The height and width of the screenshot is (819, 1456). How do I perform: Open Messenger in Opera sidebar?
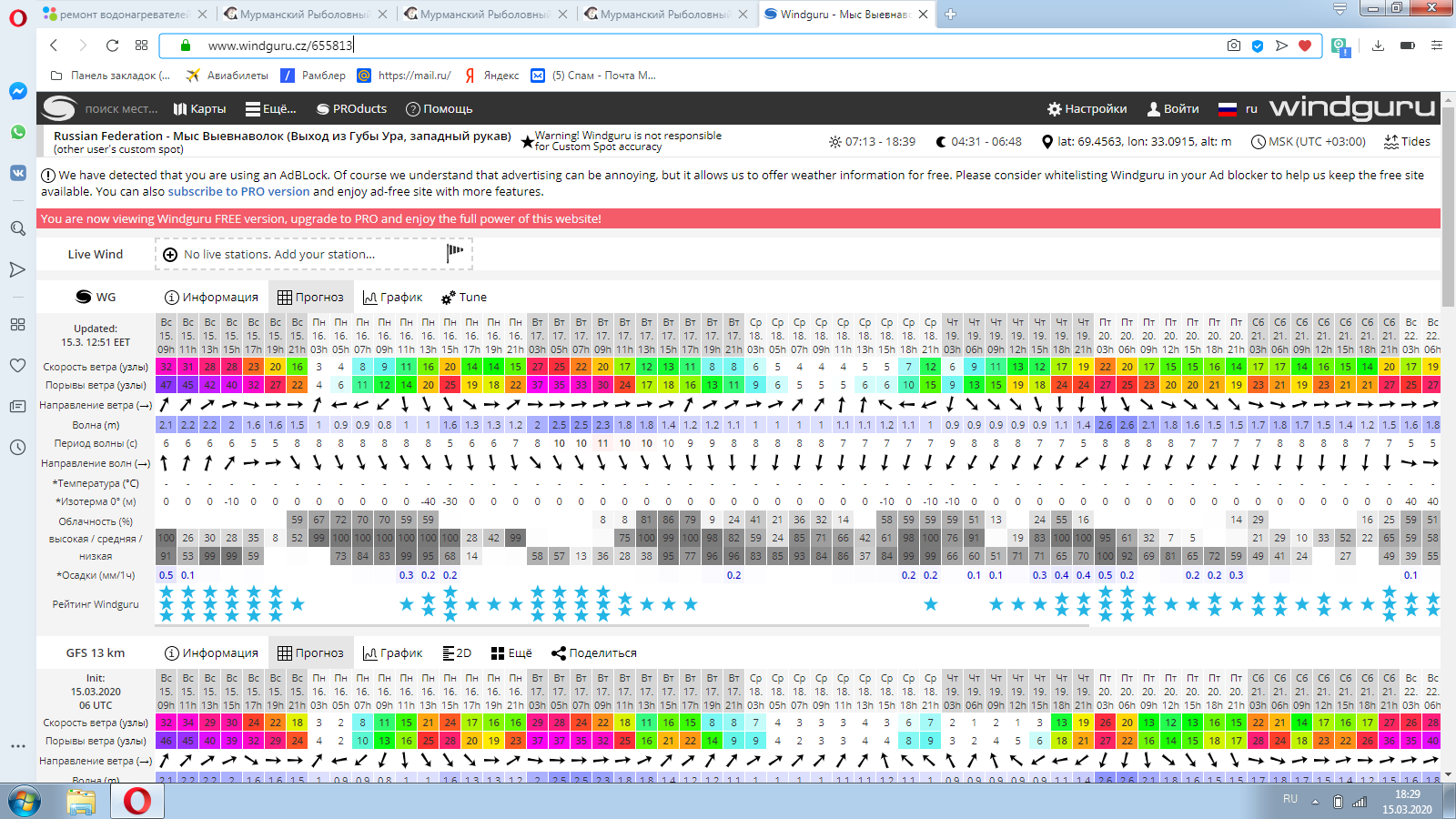(17, 91)
